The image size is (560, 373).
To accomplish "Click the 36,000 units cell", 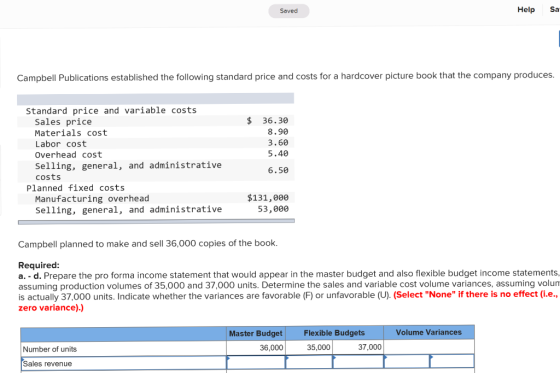I will [256, 348].
